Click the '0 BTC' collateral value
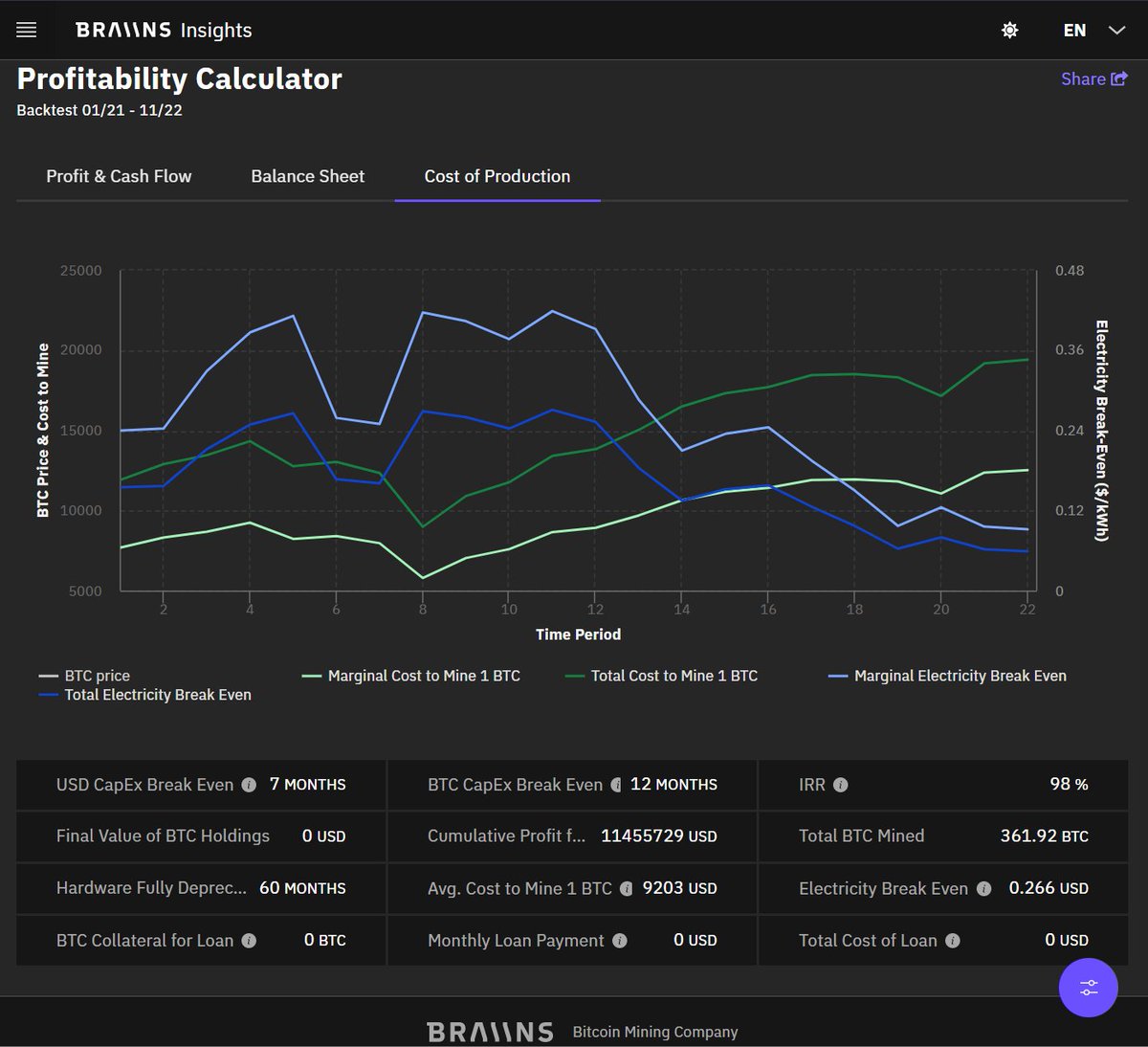The image size is (1148, 1047). [x=324, y=941]
